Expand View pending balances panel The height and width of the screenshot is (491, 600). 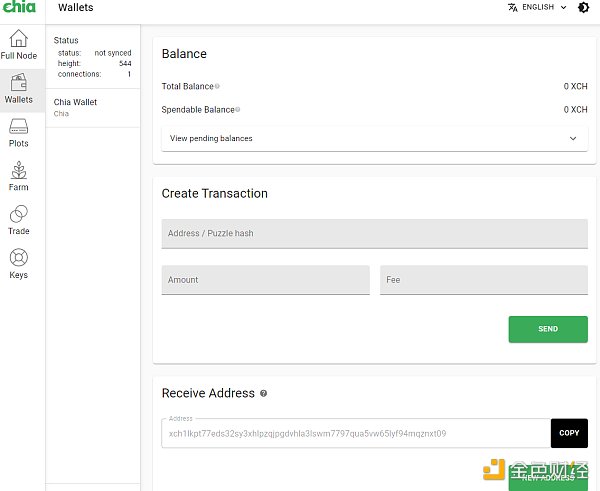pos(370,138)
